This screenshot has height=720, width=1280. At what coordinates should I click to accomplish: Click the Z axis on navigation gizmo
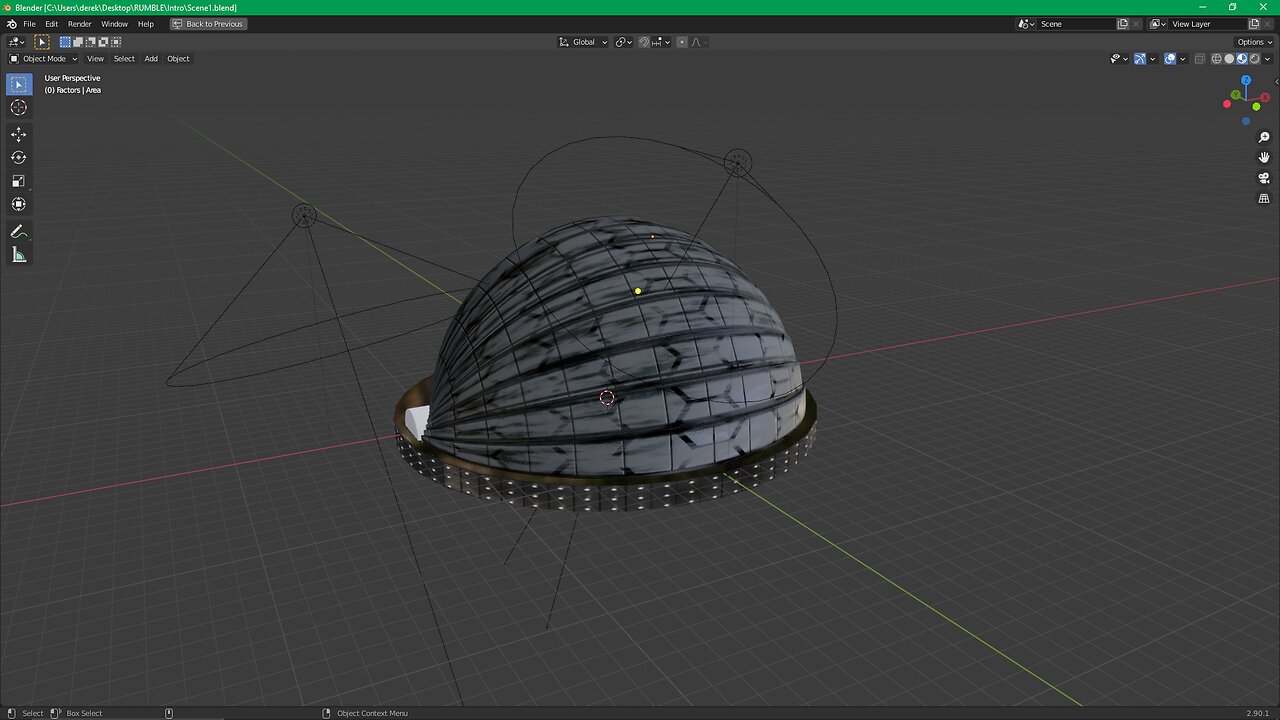tap(1246, 80)
